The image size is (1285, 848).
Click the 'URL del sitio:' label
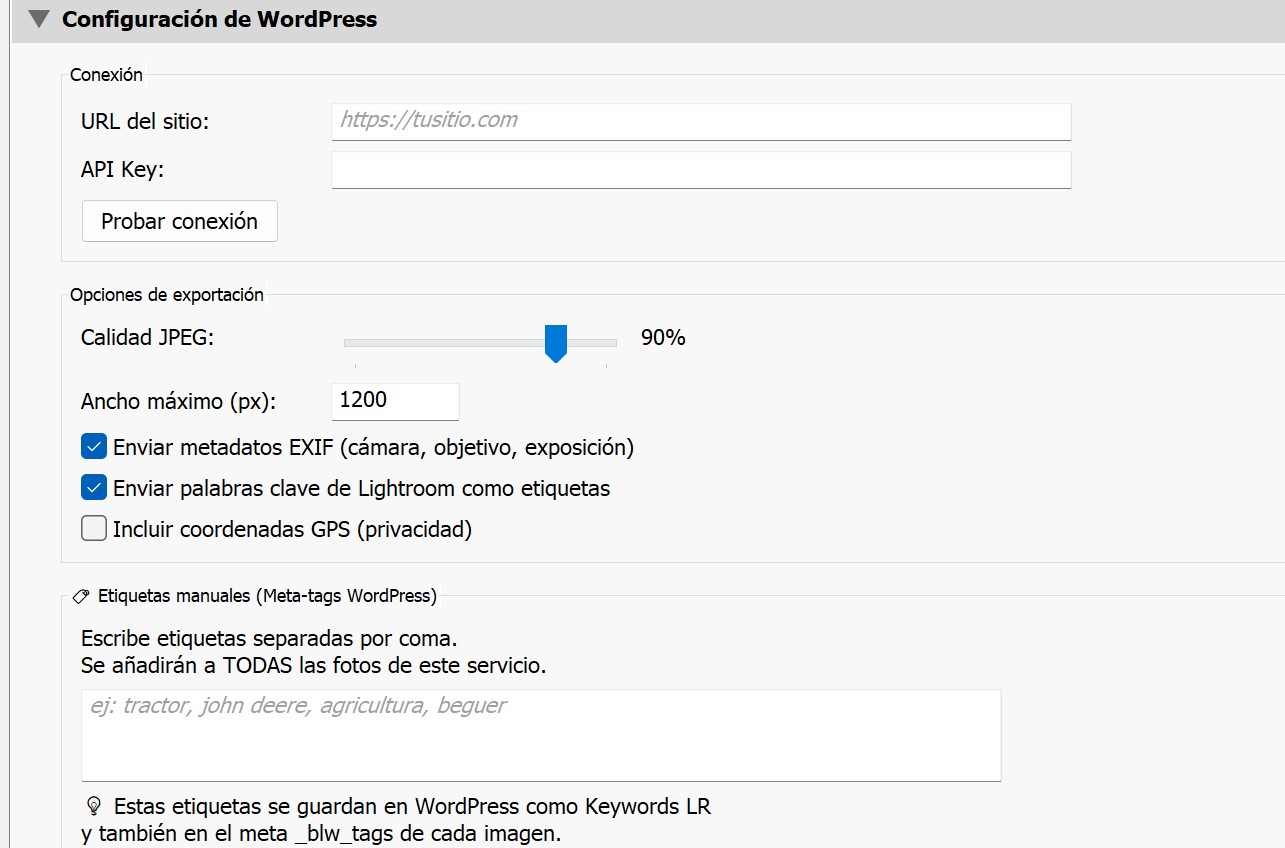tap(145, 122)
